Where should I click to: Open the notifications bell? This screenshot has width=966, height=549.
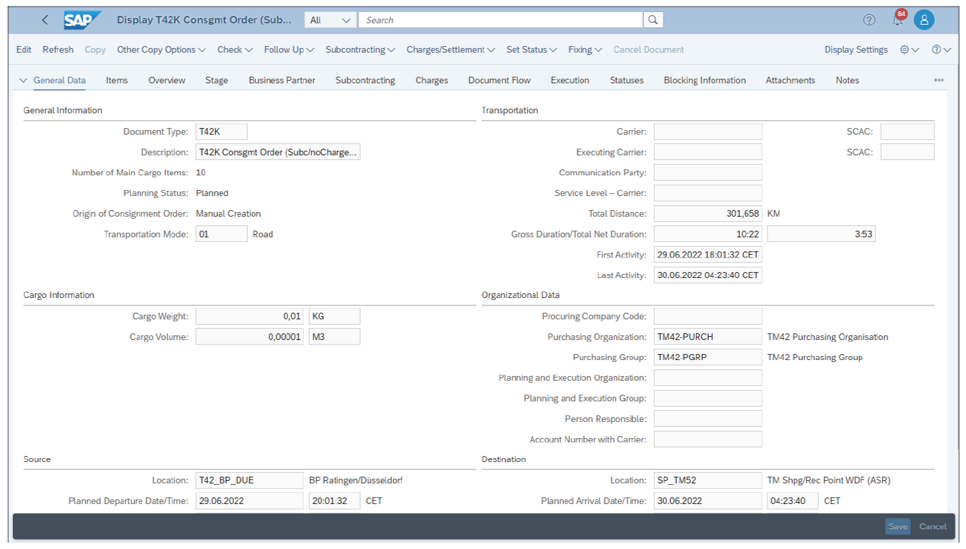(x=897, y=20)
